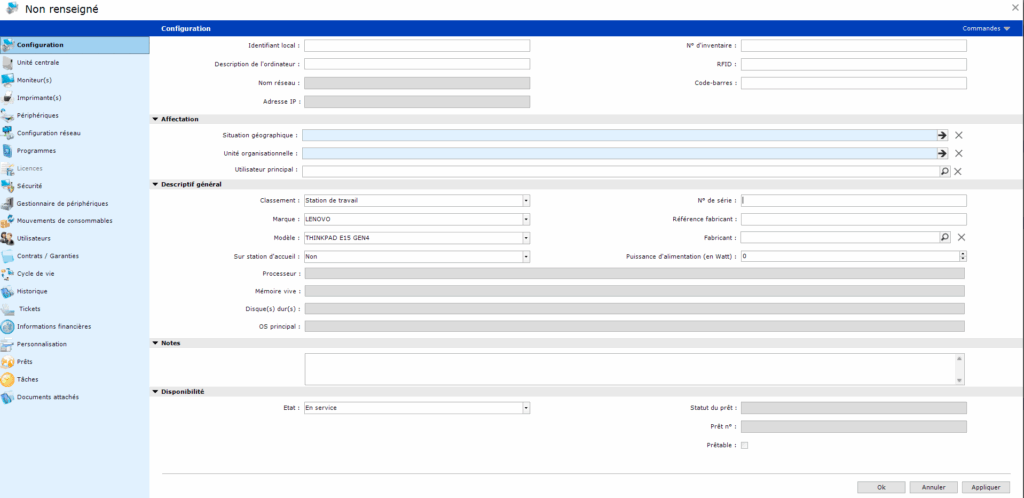Viewport: 1024px width, 498px height.
Task: Open Contrats / Garanties icon
Action: (8, 257)
